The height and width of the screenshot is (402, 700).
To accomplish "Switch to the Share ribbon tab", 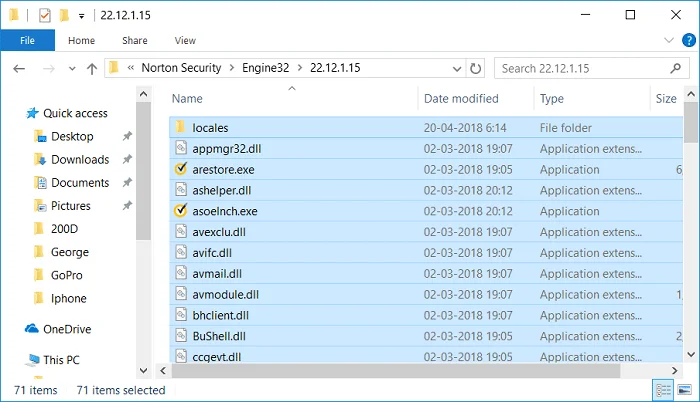I will (135, 41).
